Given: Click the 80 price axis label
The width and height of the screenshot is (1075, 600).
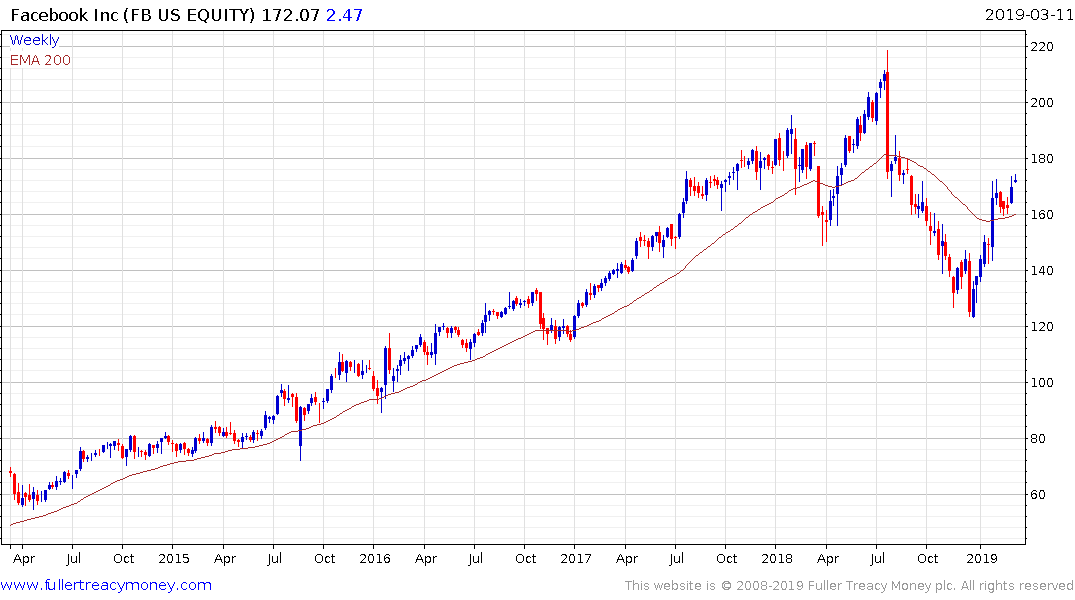Looking at the screenshot, I should click(1038, 439).
